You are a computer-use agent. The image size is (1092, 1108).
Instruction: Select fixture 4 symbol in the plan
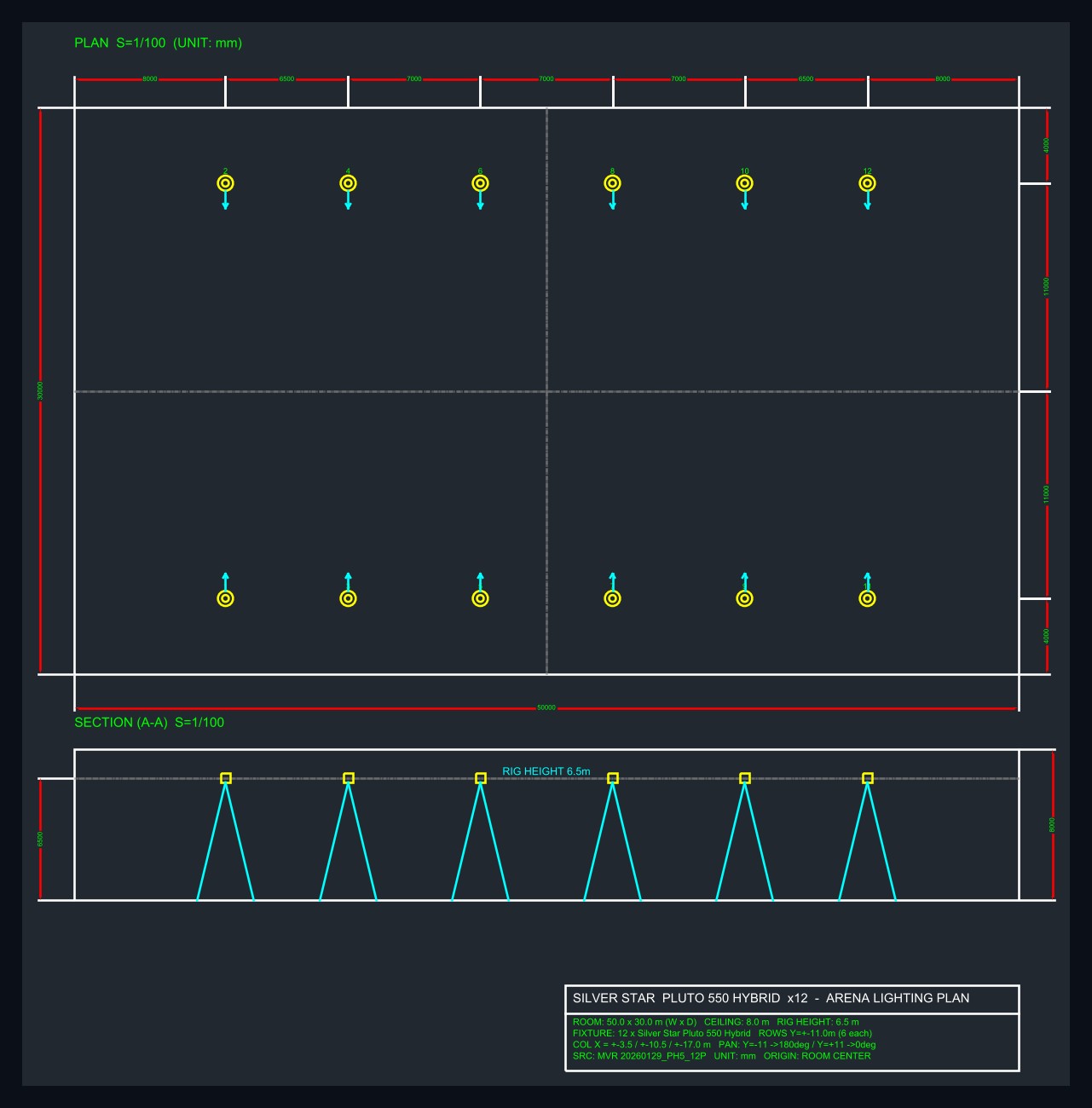coord(348,183)
